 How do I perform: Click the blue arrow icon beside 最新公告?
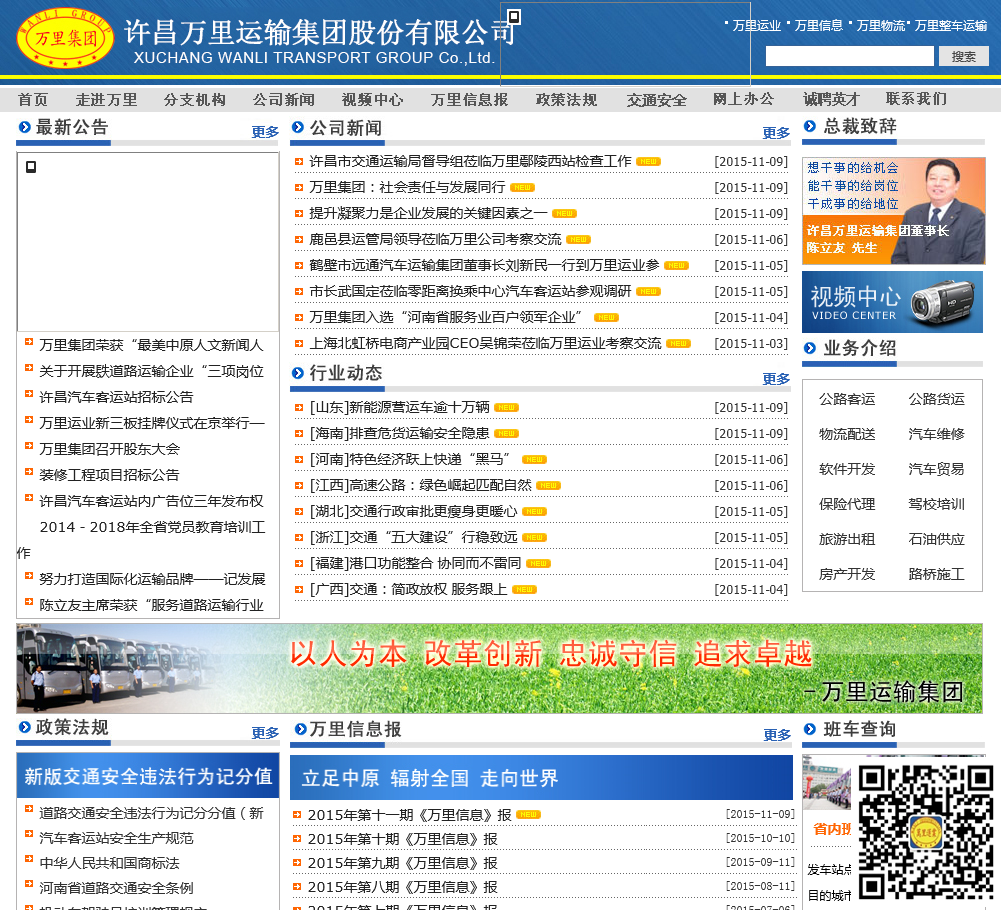(x=25, y=127)
